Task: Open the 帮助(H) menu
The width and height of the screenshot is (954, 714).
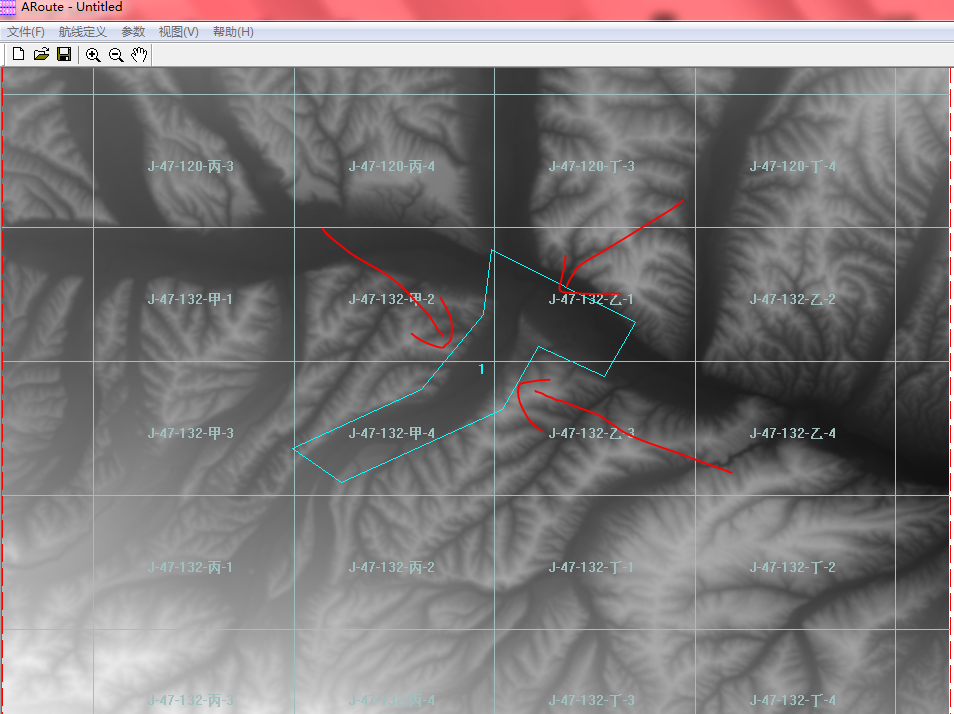Action: tap(233, 32)
